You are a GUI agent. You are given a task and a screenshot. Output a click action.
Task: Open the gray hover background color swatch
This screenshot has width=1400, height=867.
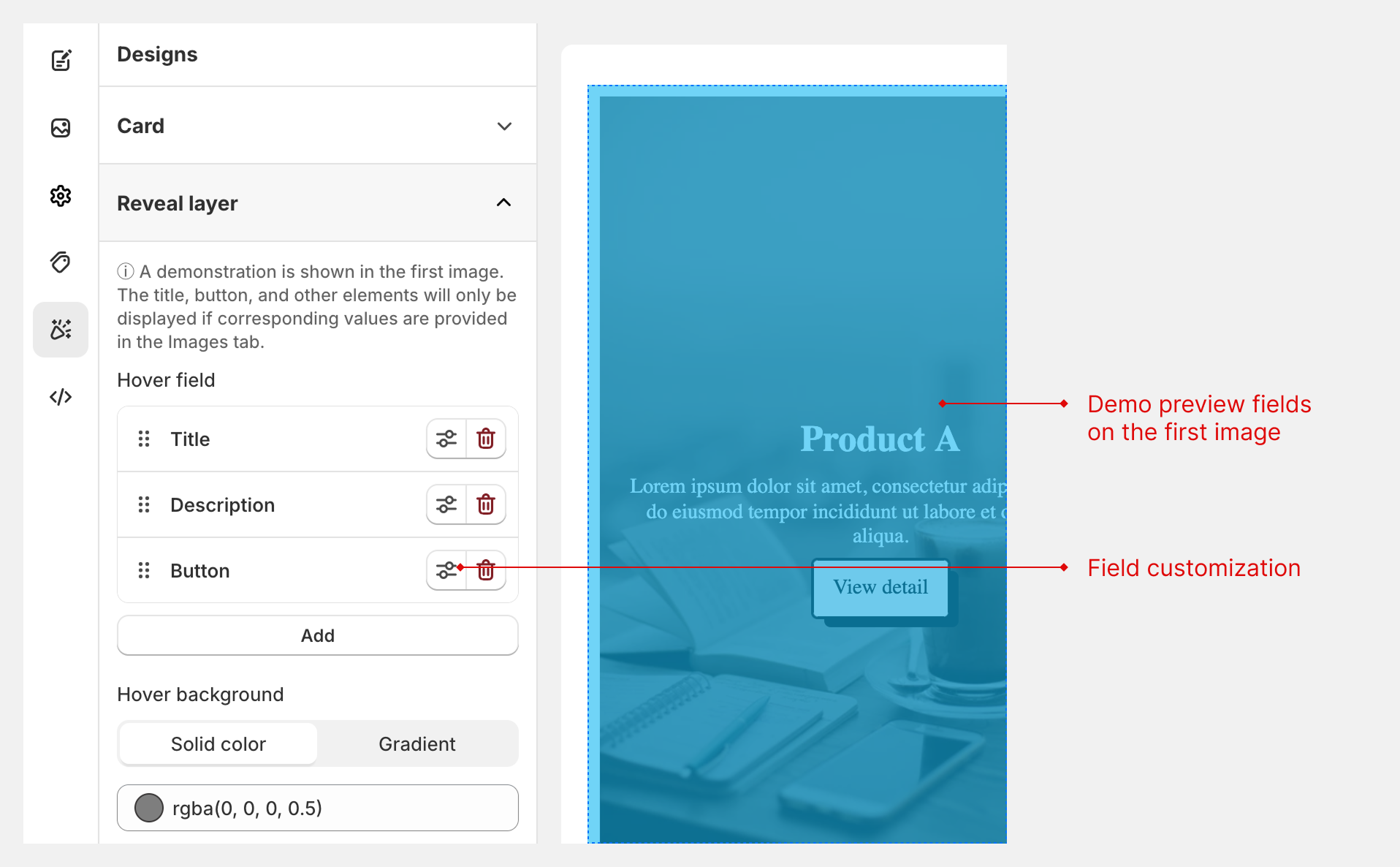[x=149, y=808]
